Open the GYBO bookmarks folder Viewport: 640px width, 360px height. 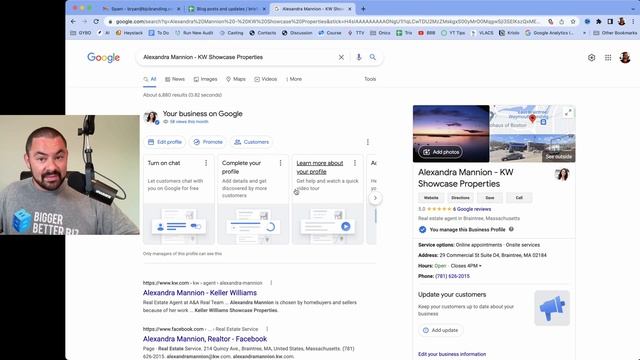pos(81,33)
